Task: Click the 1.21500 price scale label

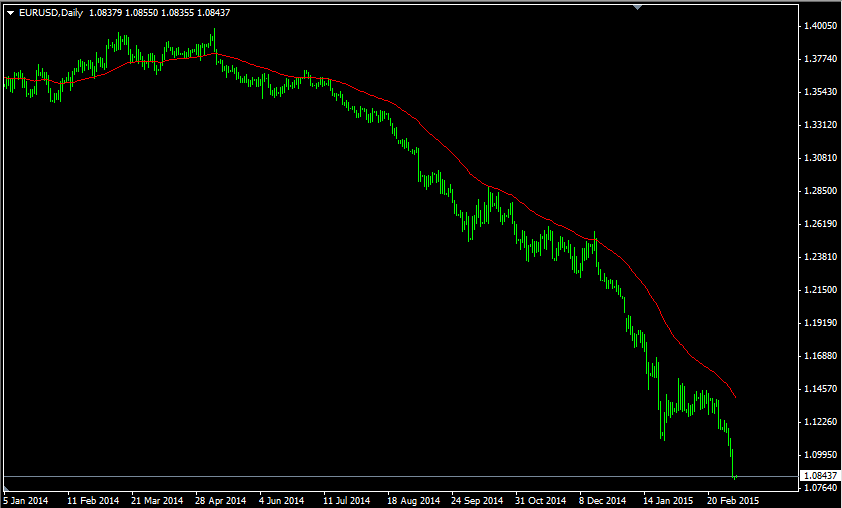Action: point(820,289)
